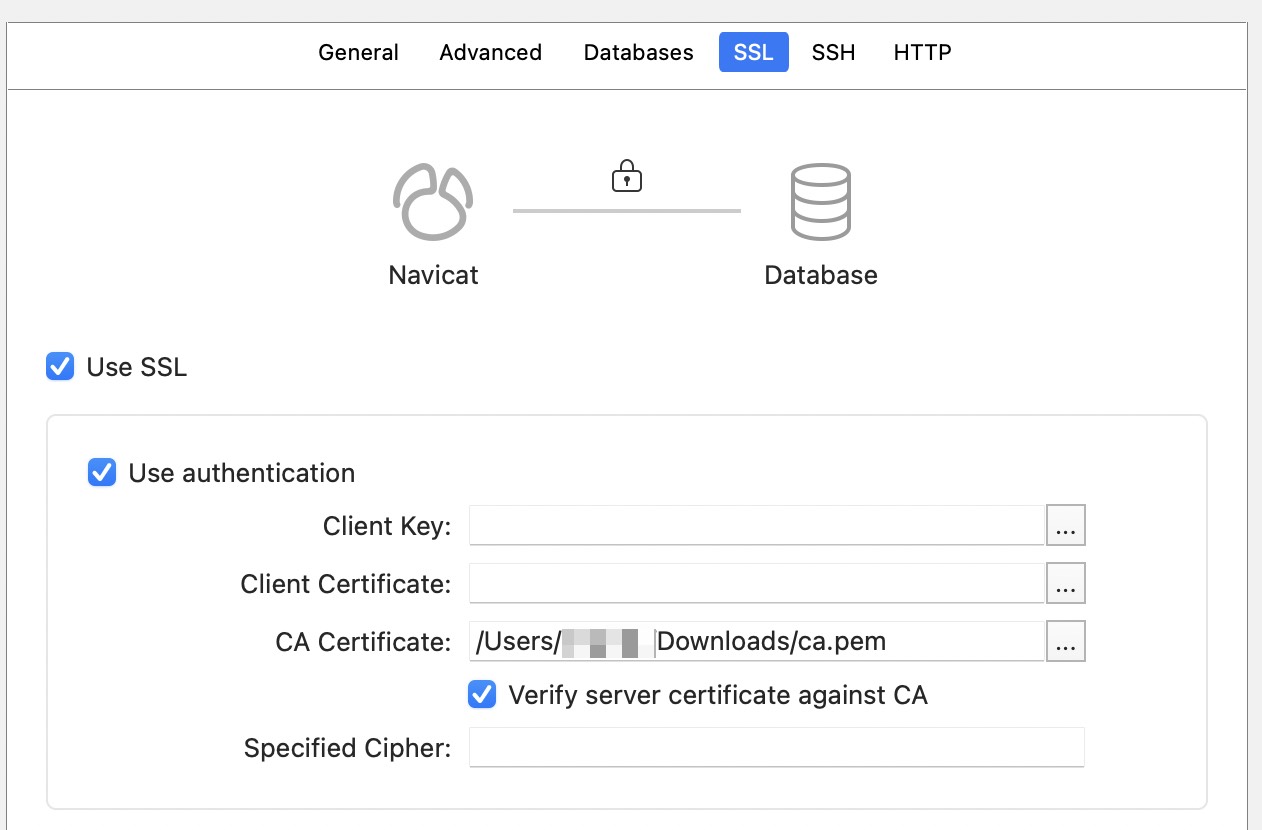The height and width of the screenshot is (830, 1262).
Task: Select the SSL tab
Action: [753, 52]
